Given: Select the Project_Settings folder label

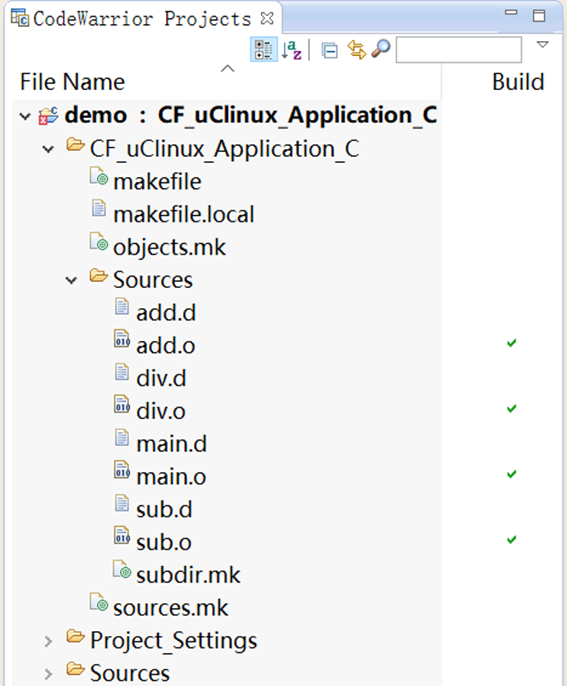Looking at the screenshot, I should pyautogui.click(x=174, y=641).
